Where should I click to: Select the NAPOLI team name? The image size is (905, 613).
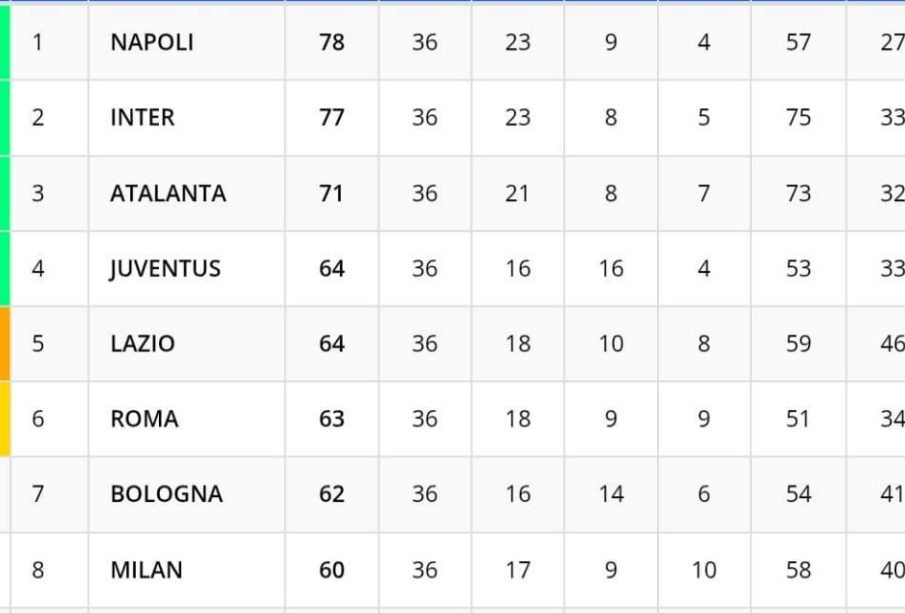tap(152, 42)
